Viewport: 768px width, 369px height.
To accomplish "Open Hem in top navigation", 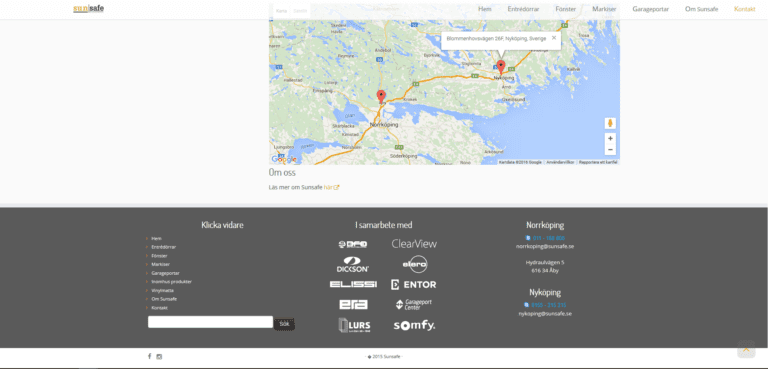I will 485,9.
